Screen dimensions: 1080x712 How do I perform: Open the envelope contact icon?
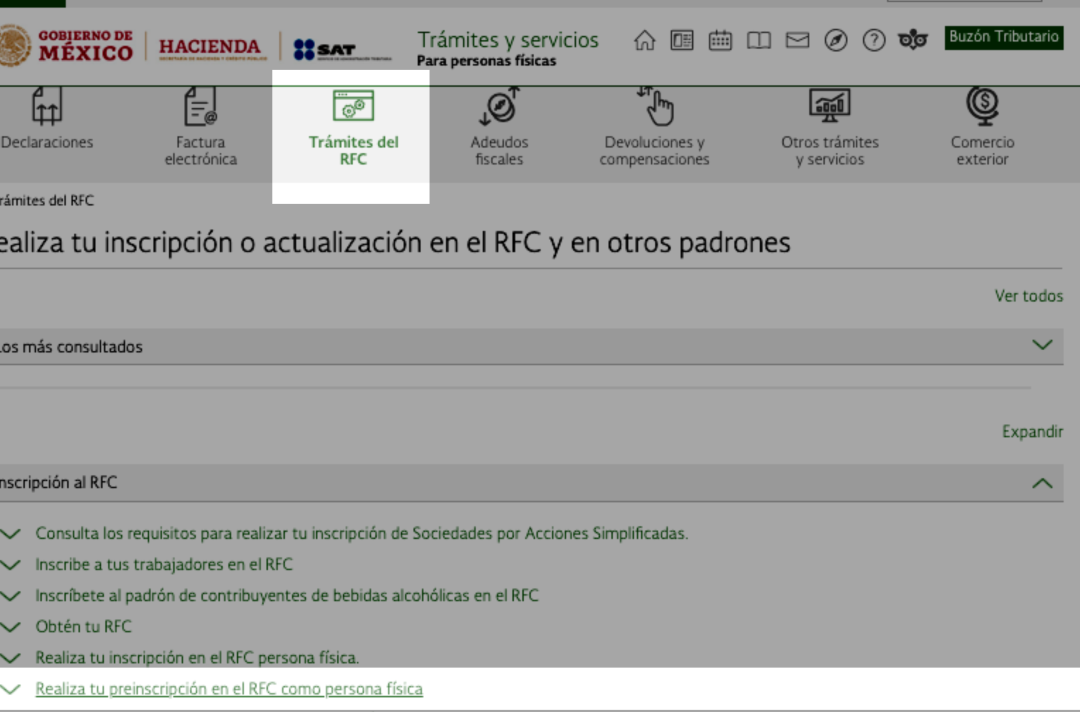pos(797,41)
